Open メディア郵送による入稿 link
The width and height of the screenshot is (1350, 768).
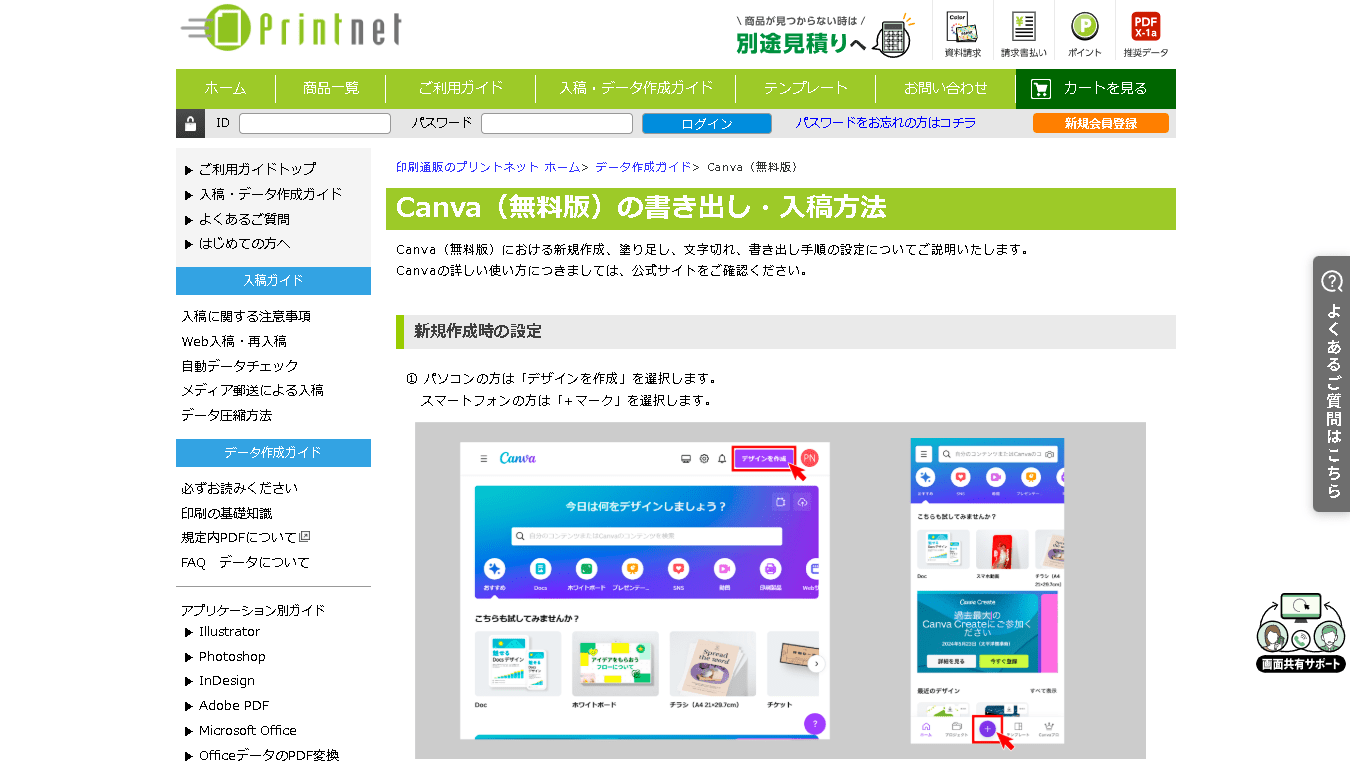253,390
